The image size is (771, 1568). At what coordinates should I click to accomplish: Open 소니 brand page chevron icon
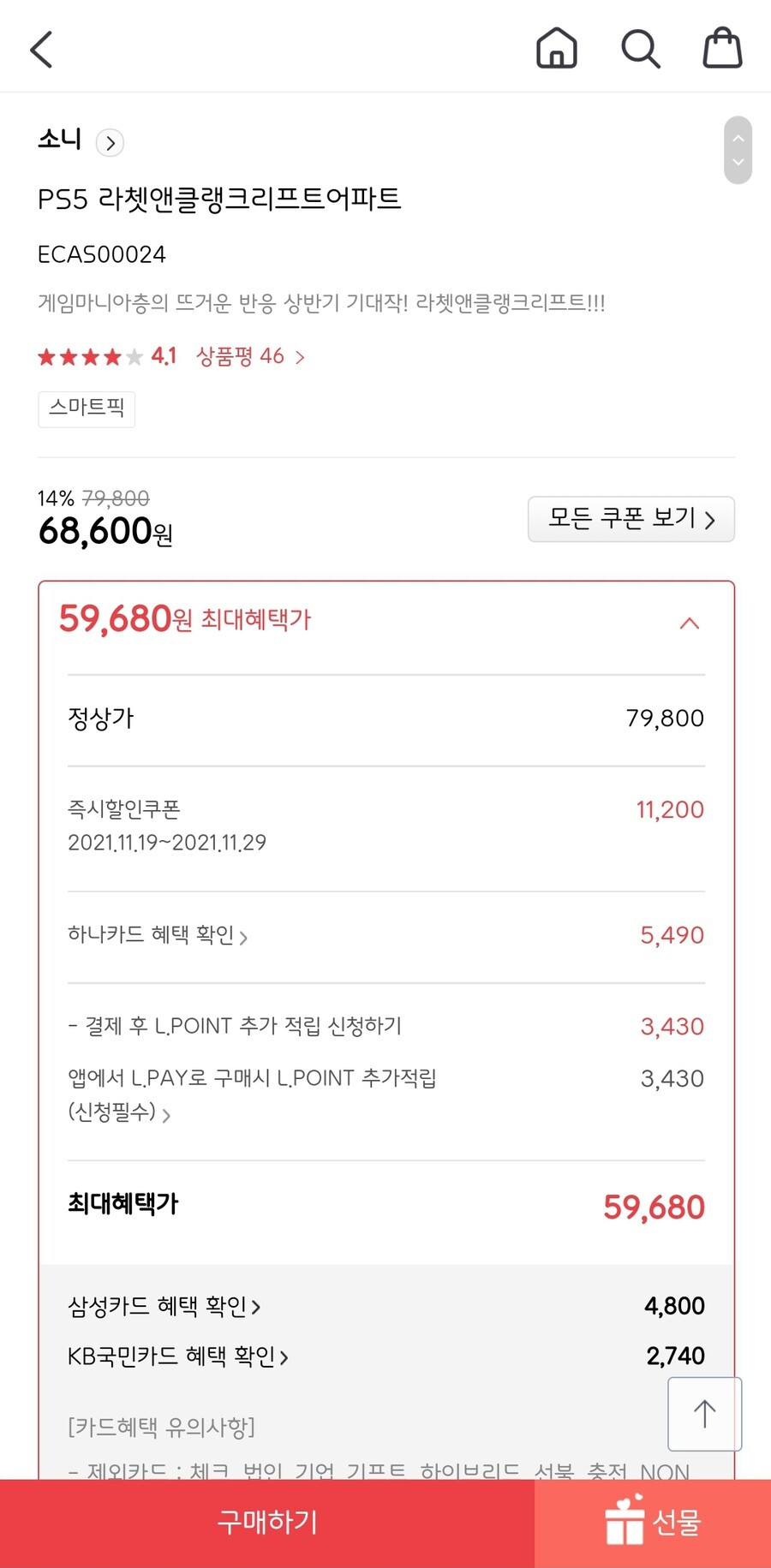pos(110,142)
